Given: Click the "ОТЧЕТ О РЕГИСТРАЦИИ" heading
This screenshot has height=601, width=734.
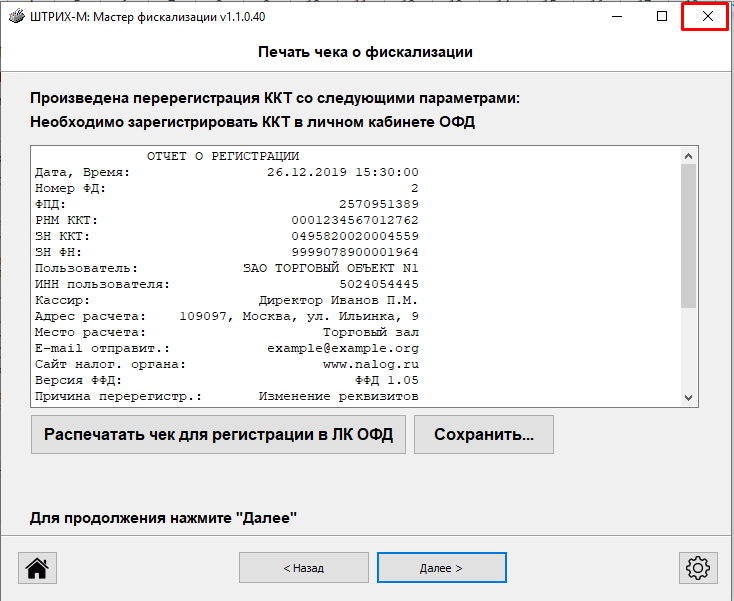Looking at the screenshot, I should click(x=223, y=156).
